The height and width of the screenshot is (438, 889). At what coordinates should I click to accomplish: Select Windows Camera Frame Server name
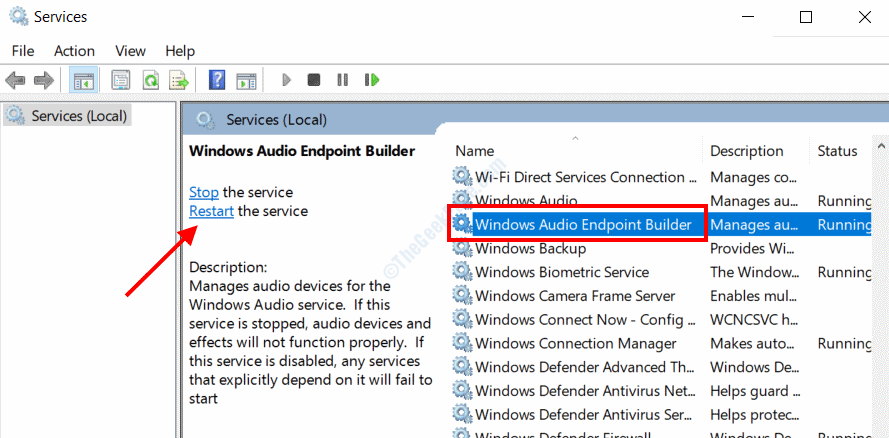pos(575,296)
